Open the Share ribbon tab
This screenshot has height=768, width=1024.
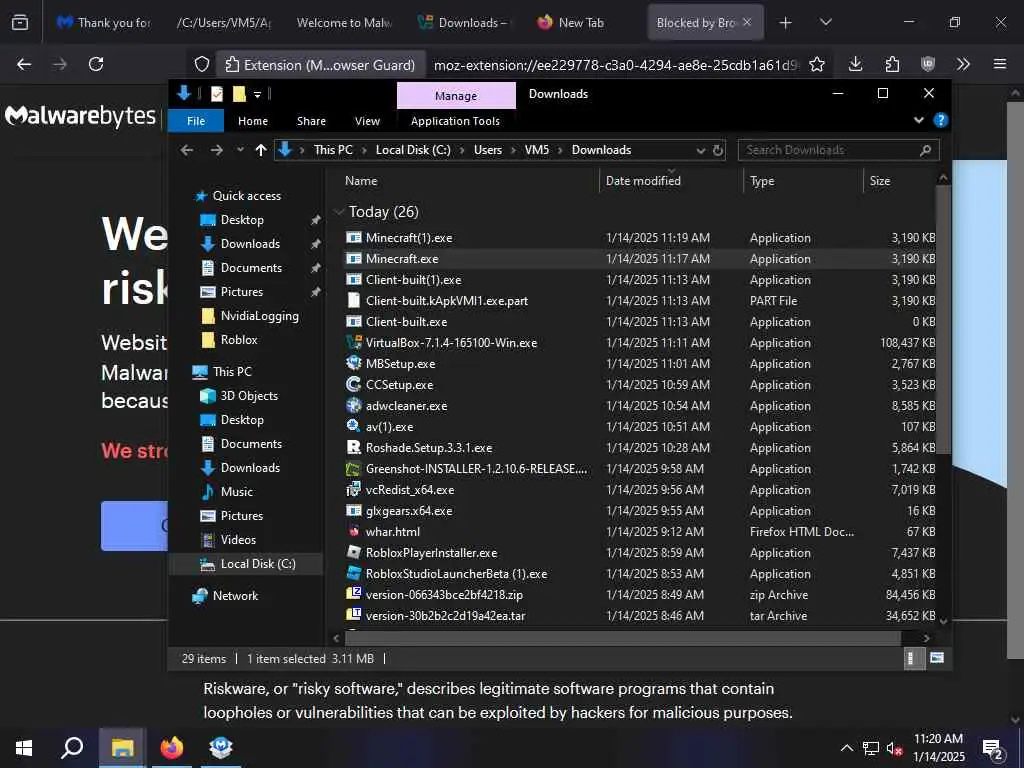point(311,121)
